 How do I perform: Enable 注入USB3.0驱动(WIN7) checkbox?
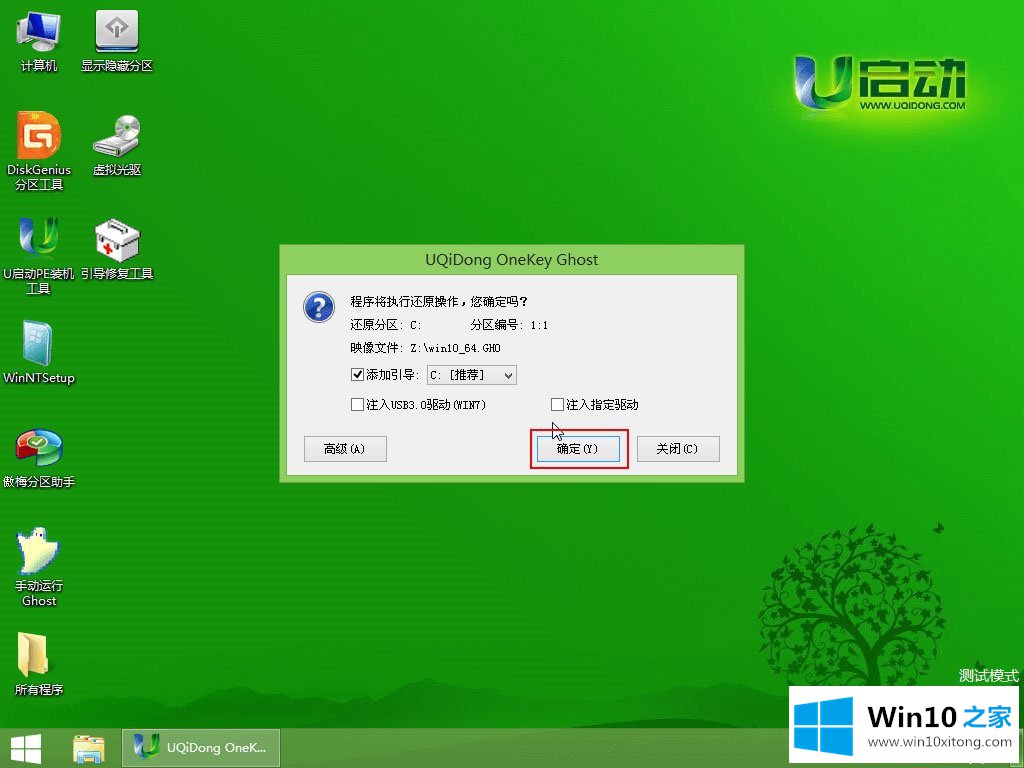(357, 405)
